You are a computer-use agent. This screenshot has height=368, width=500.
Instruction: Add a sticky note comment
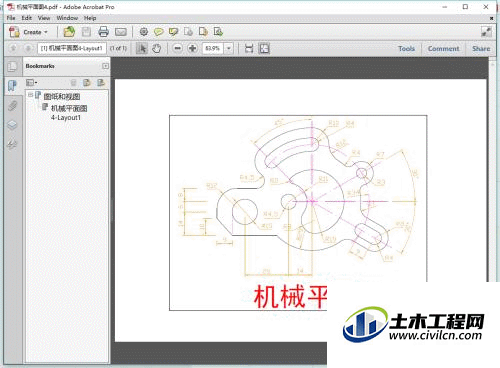click(159, 32)
